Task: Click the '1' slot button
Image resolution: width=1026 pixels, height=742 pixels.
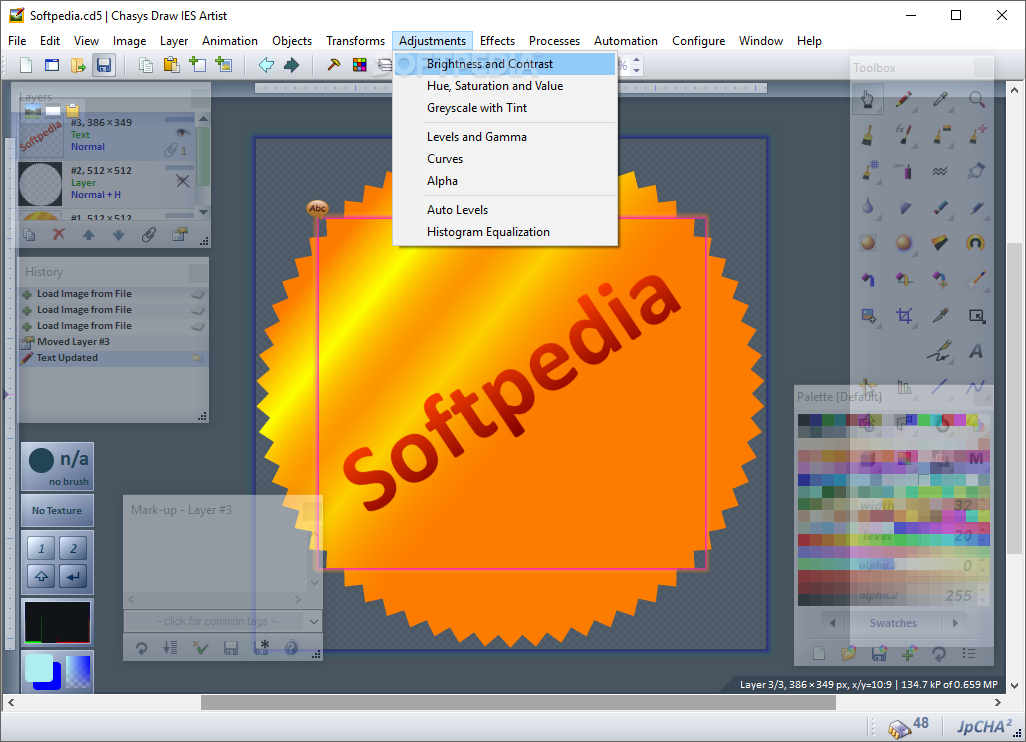Action: pyautogui.click(x=41, y=548)
